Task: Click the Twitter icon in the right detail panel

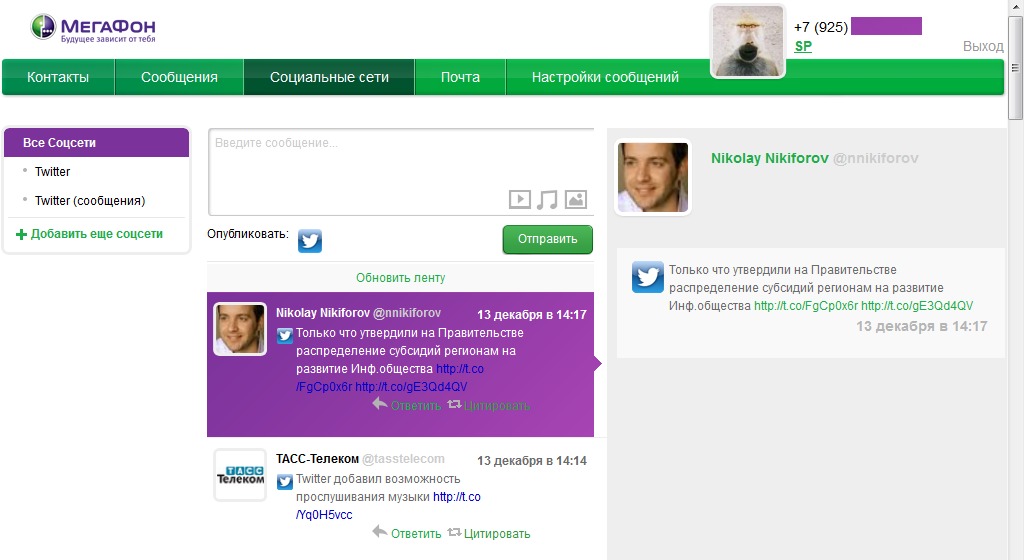Action: (x=647, y=277)
